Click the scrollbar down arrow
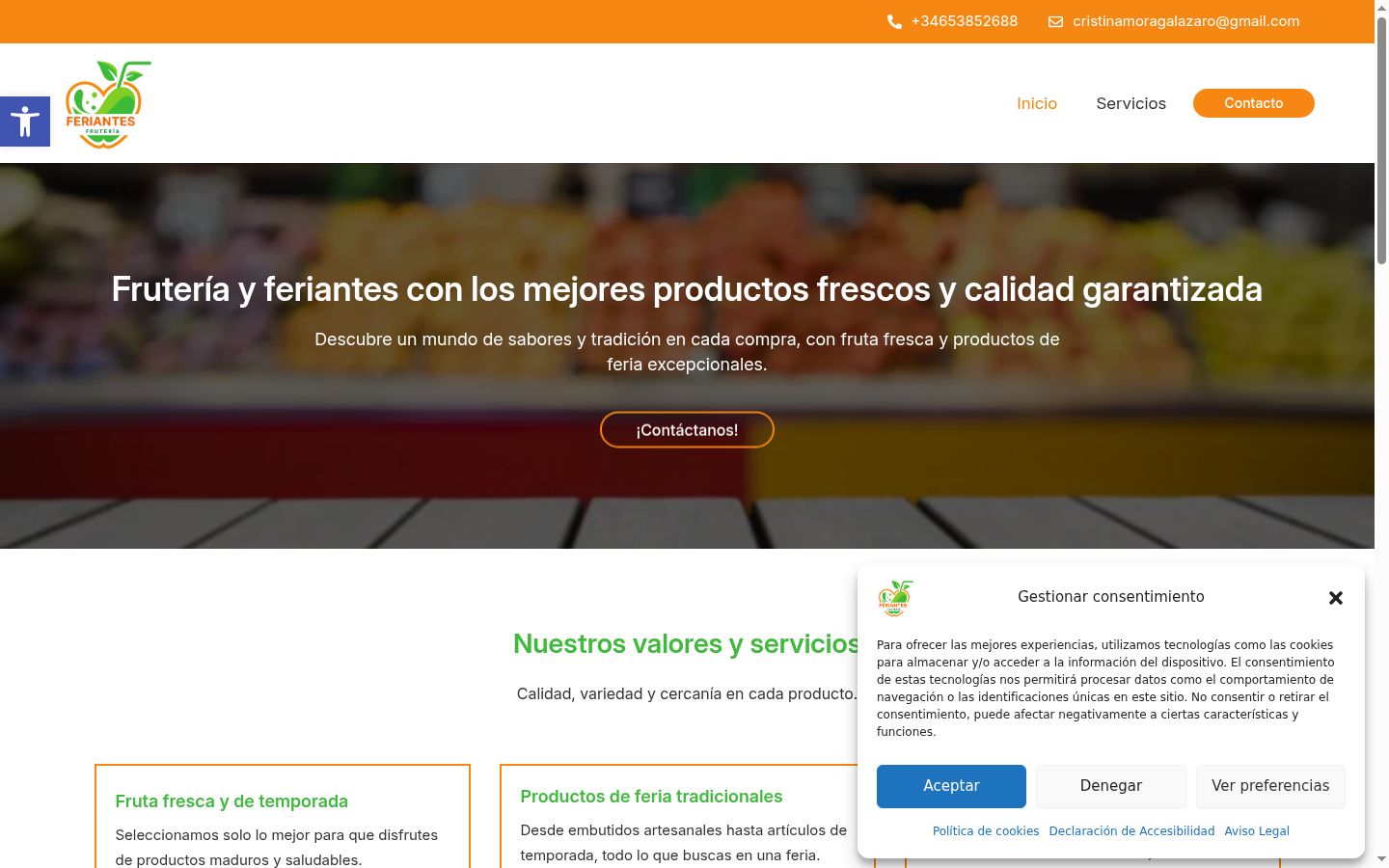This screenshot has width=1389, height=868. pyautogui.click(x=1381, y=859)
